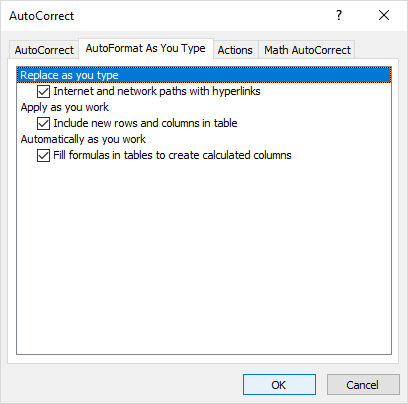Click the AutoCorrect dialog title bar text
Screen dimensions: 408x404
(x=42, y=16)
